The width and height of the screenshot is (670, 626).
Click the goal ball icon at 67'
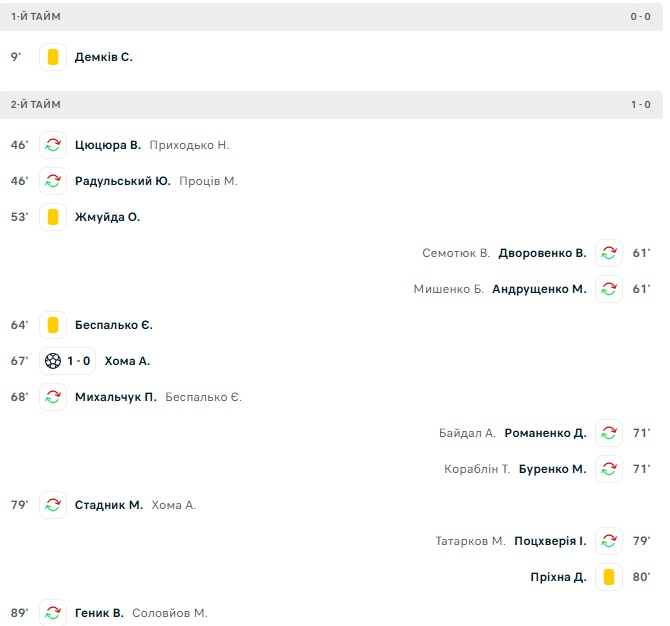53,361
